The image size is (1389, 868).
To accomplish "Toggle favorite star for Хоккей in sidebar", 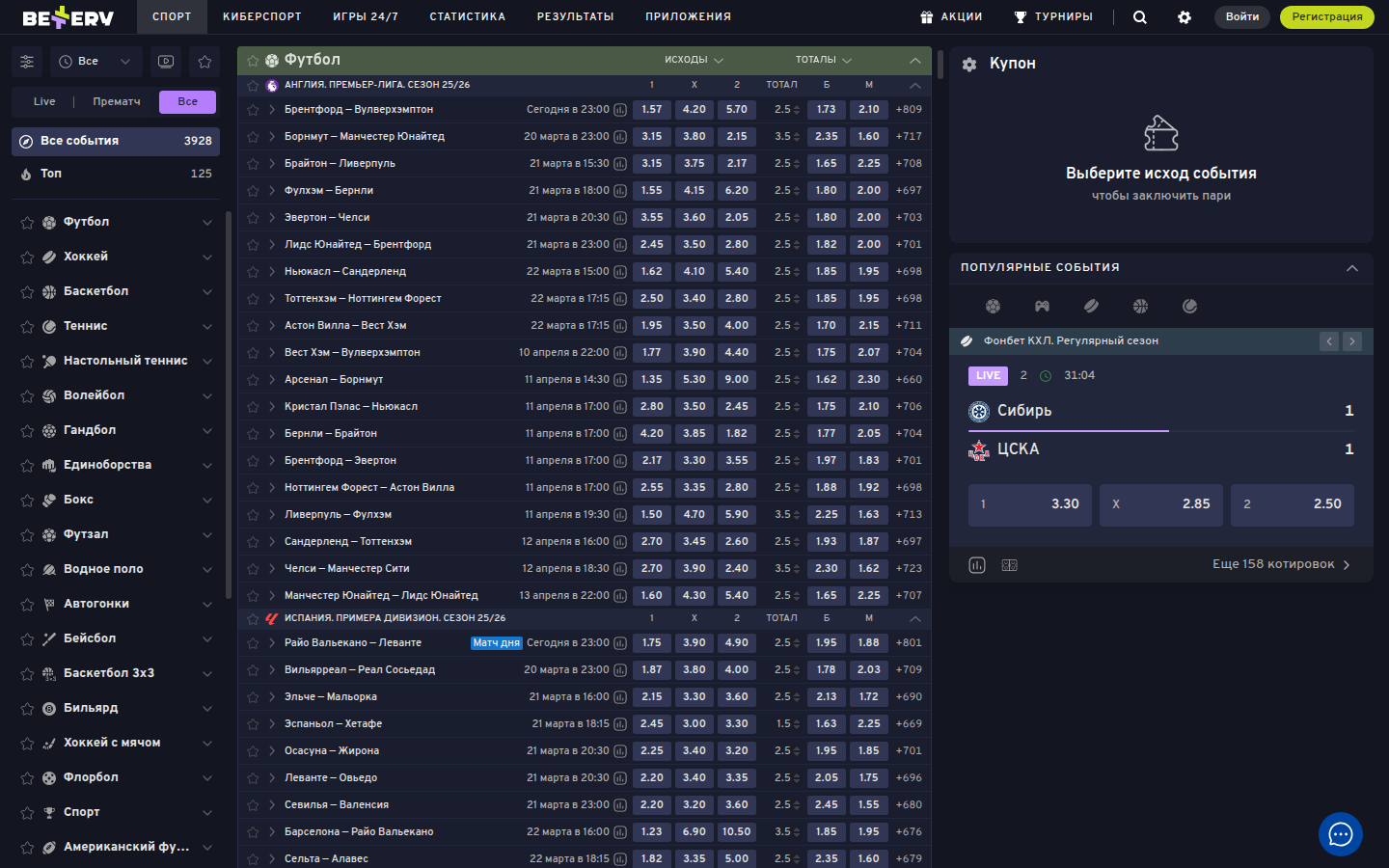I will 27,258.
